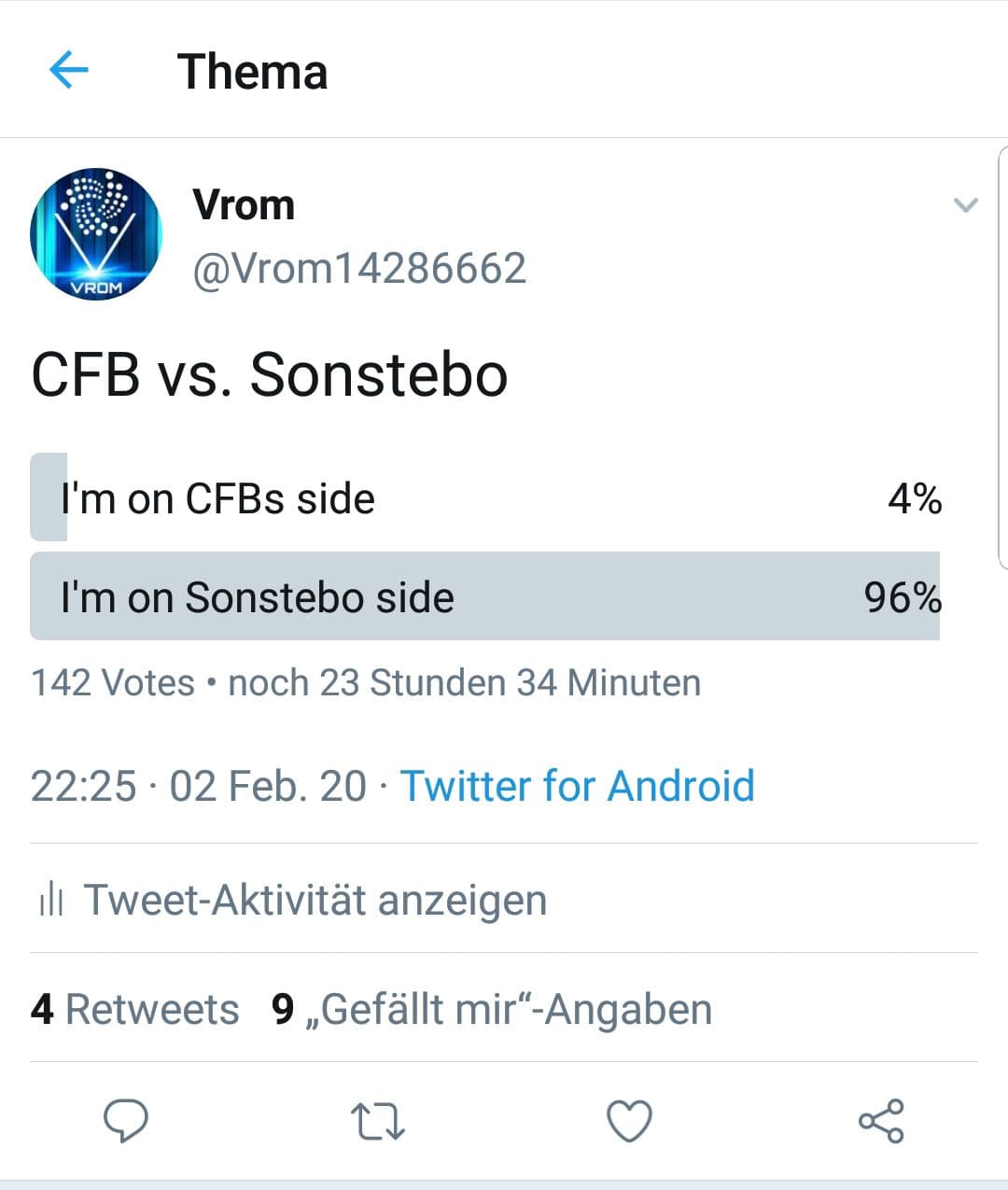
Task: Open Vrom's profile avatar
Action: 96,234
